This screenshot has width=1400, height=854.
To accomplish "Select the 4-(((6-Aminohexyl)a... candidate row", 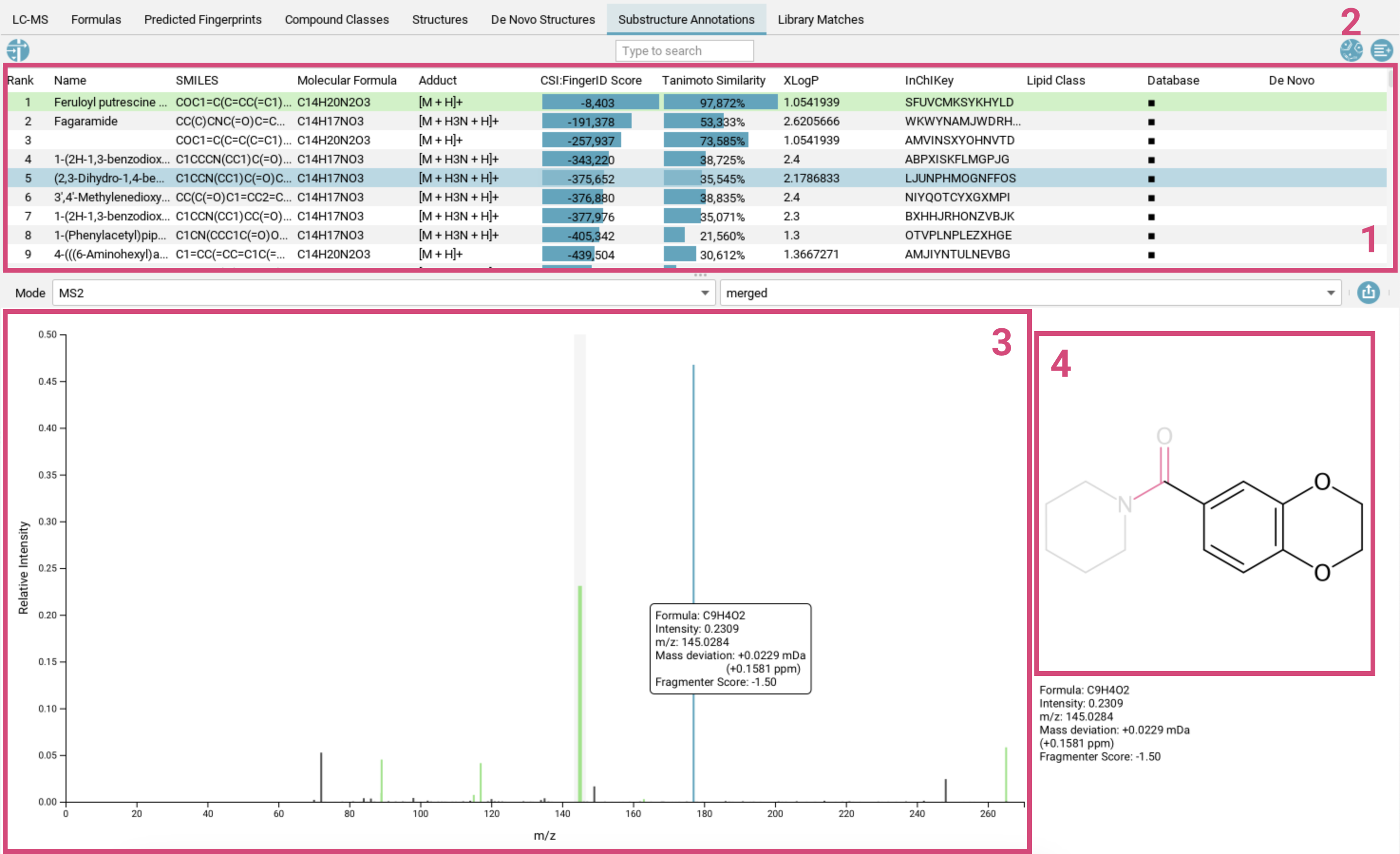I will pyautogui.click(x=697, y=254).
